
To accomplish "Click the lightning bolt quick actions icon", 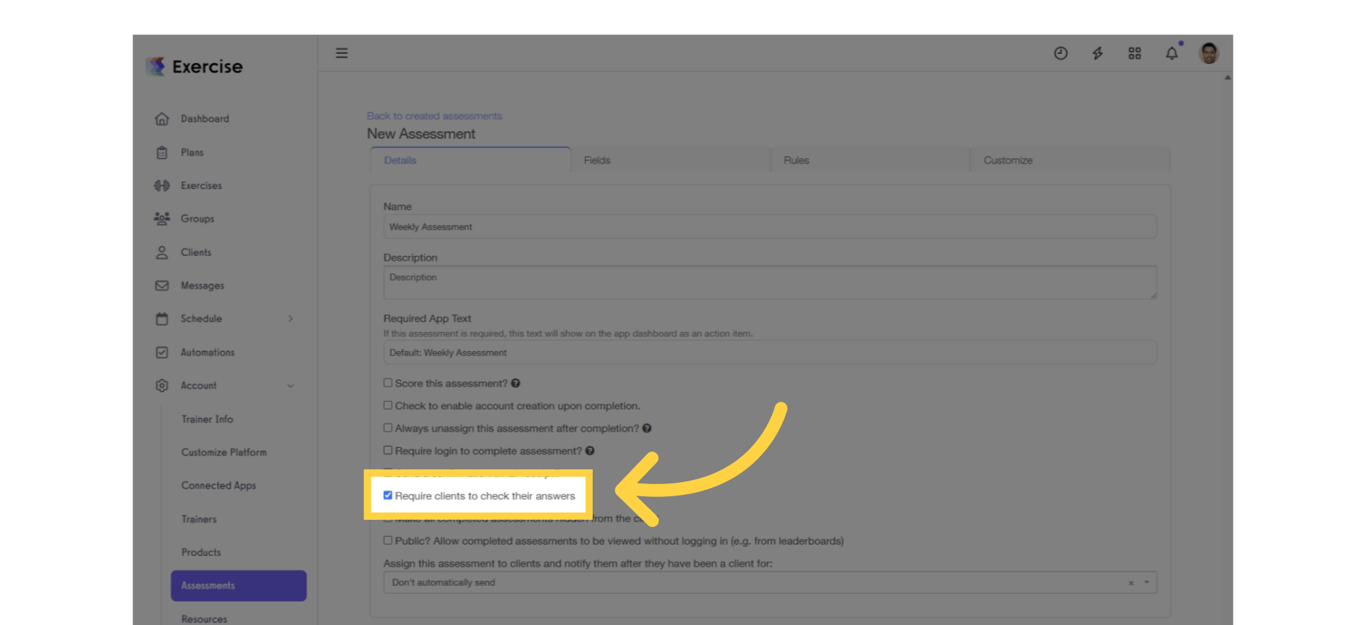I will tap(1097, 53).
